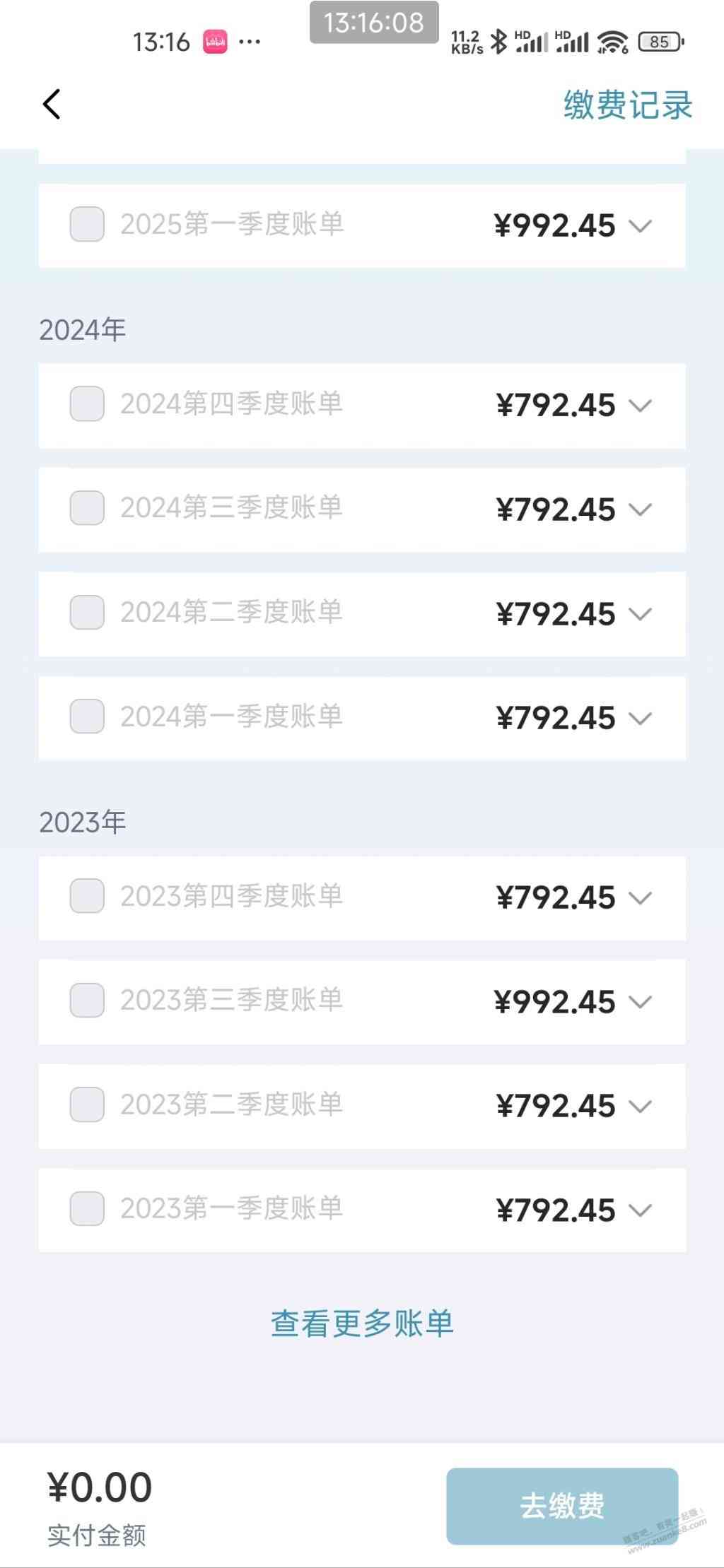Check the 2024第二季度账单 checkbox
724x1568 pixels.
[87, 611]
